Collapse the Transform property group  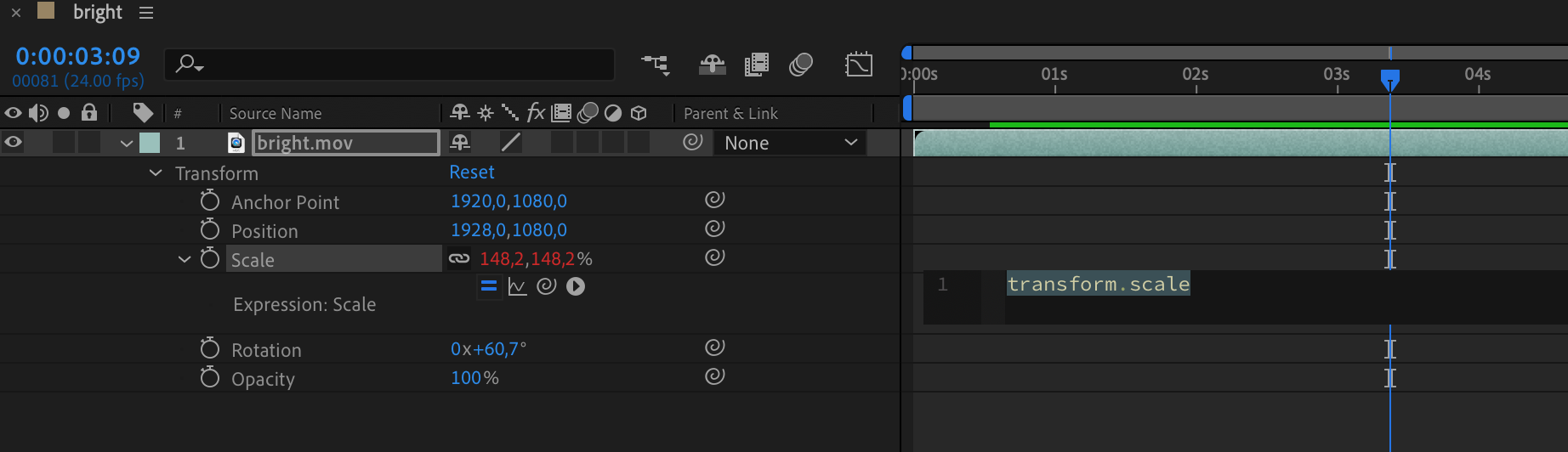pos(156,172)
